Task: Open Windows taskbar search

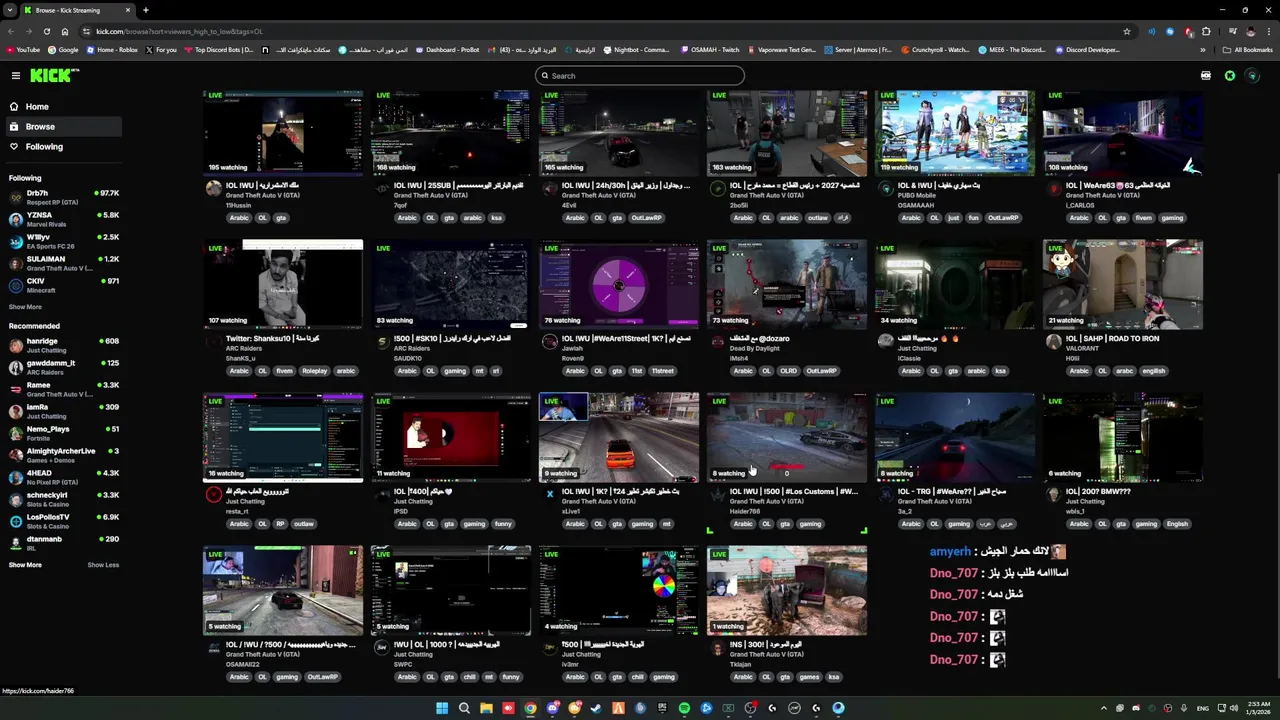Action: pos(464,708)
